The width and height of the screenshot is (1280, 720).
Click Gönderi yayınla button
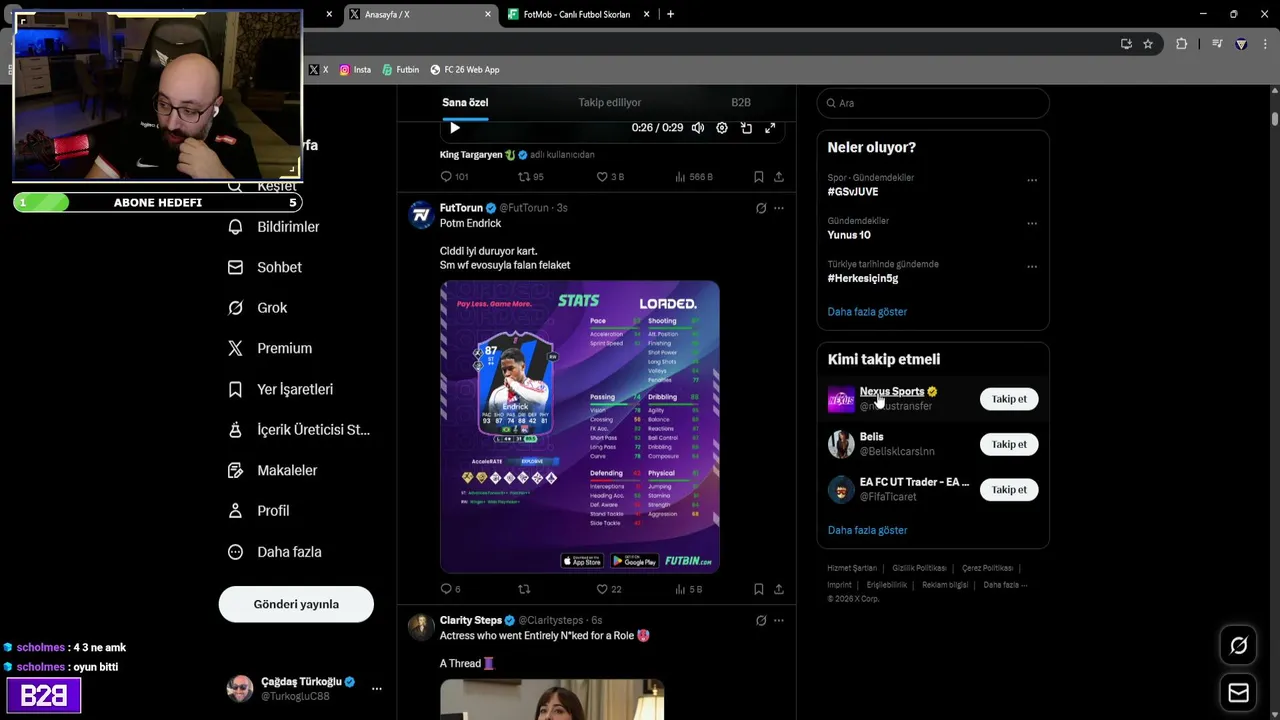[296, 604]
